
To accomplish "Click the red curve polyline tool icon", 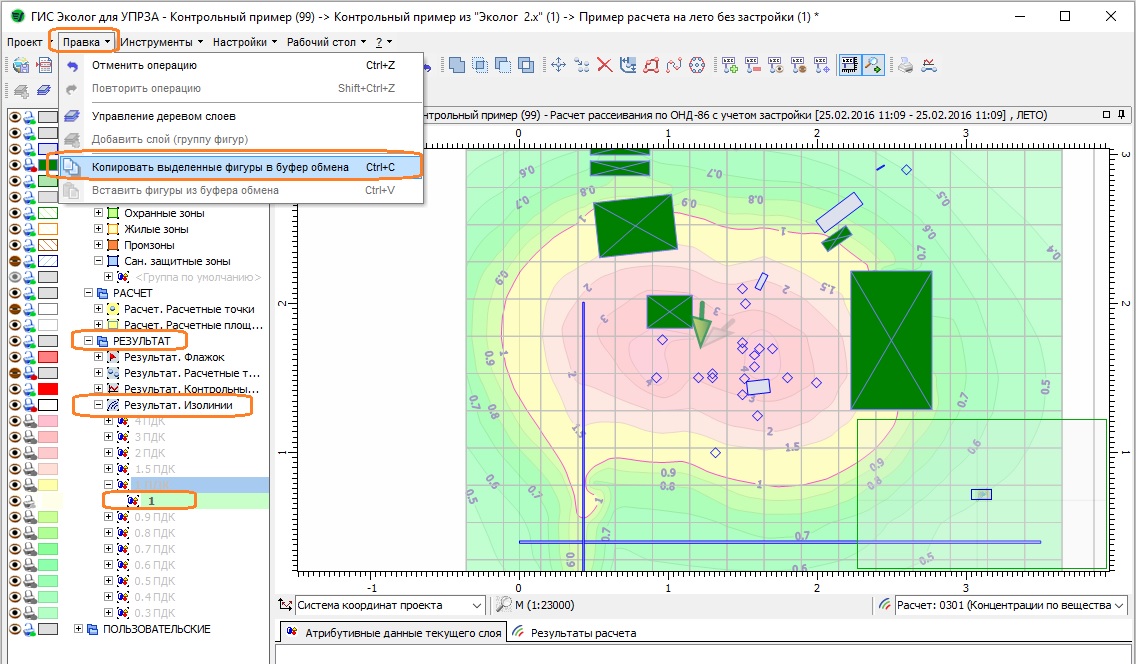I will [x=674, y=66].
